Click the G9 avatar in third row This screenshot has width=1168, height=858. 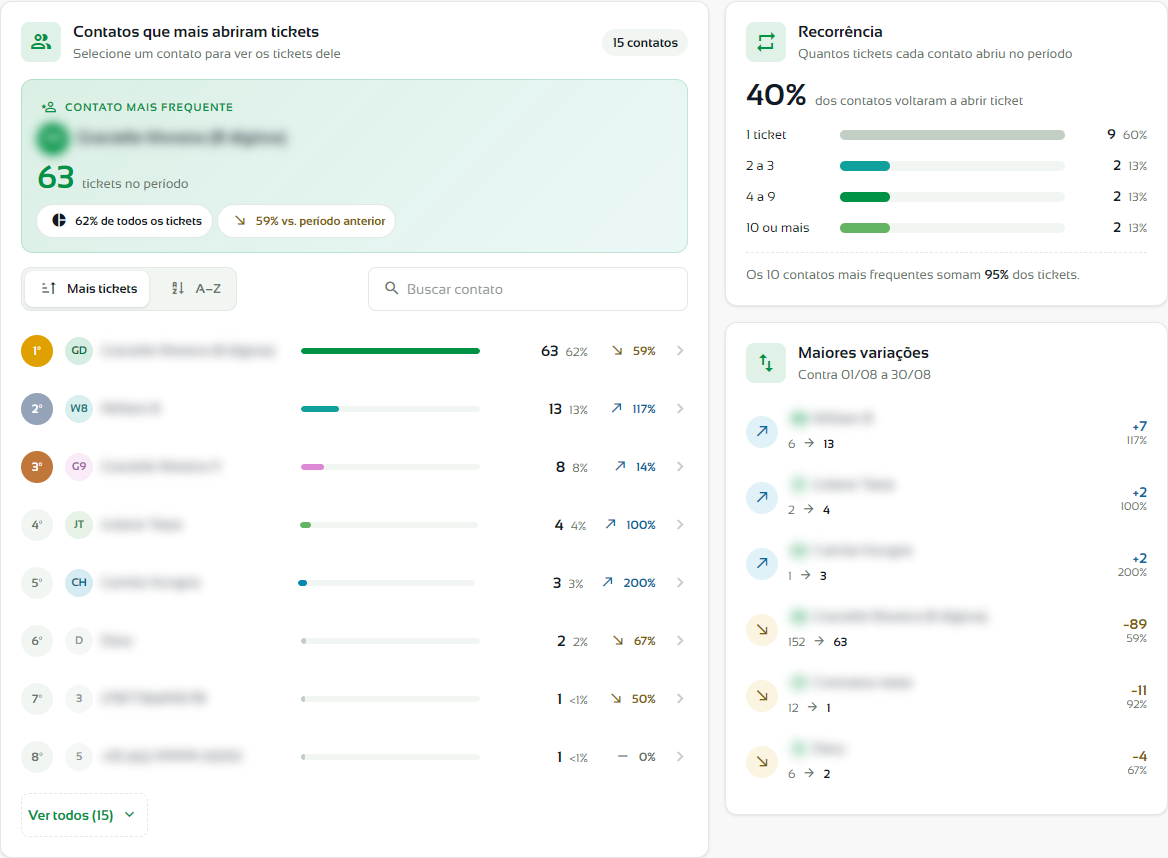click(79, 467)
